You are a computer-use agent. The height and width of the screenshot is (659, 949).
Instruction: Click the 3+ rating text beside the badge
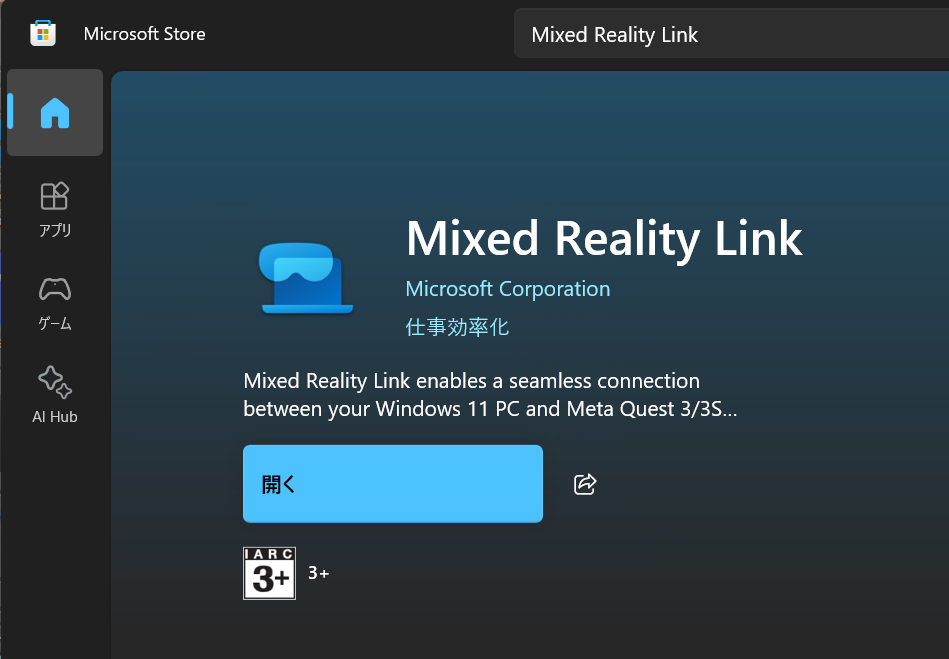click(x=318, y=574)
